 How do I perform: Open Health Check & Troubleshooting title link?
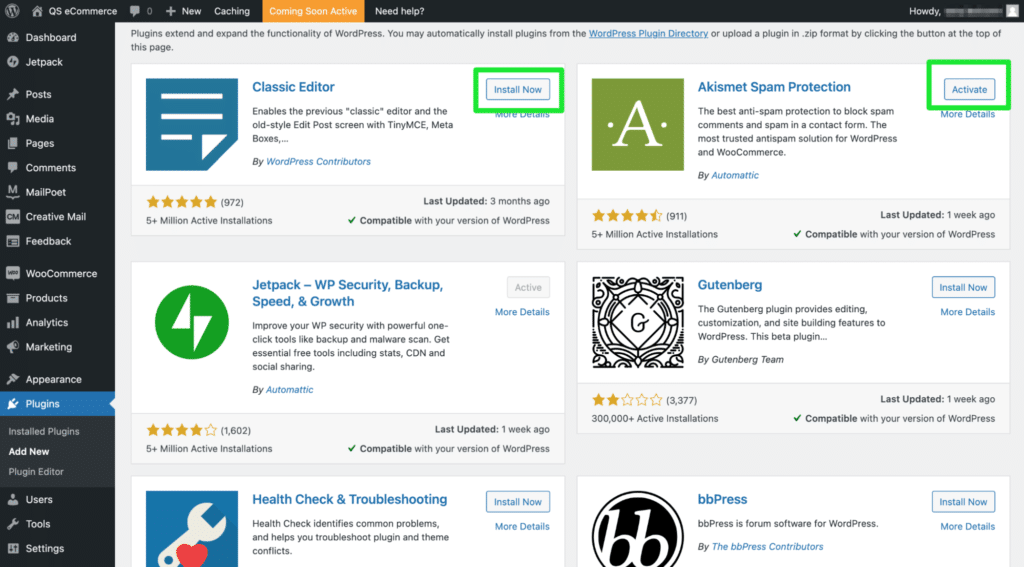click(349, 499)
